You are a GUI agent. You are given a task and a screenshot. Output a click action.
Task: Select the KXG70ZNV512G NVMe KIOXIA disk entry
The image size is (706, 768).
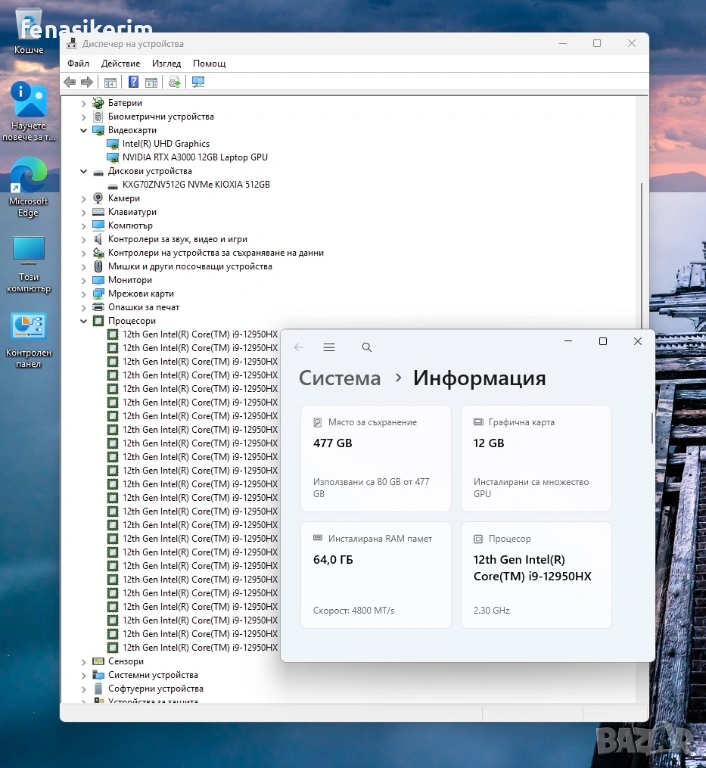195,185
